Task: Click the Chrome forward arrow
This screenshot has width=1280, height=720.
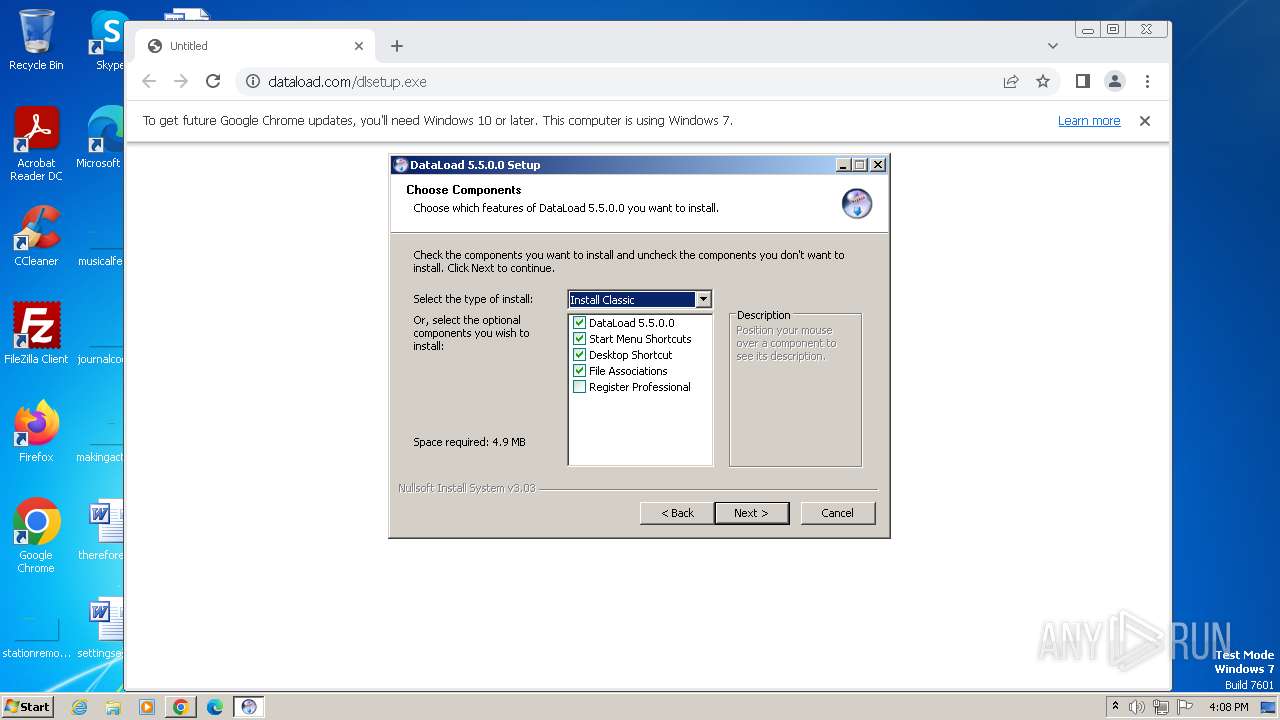Action: tap(181, 81)
